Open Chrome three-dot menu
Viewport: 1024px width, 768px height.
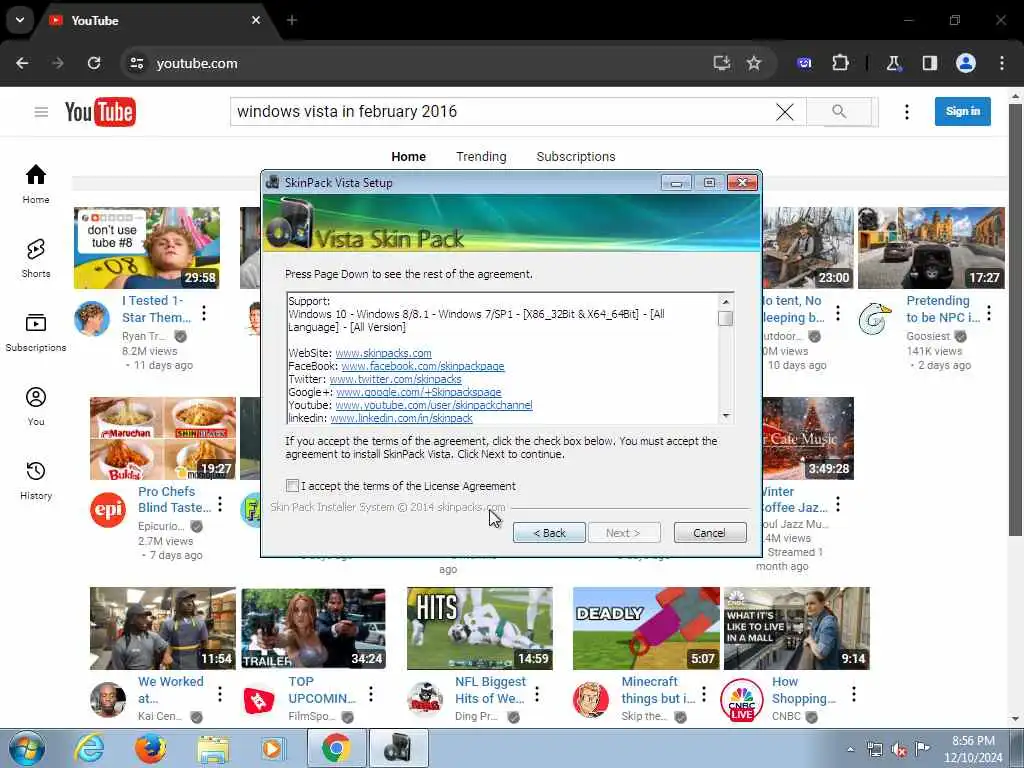[1002, 63]
